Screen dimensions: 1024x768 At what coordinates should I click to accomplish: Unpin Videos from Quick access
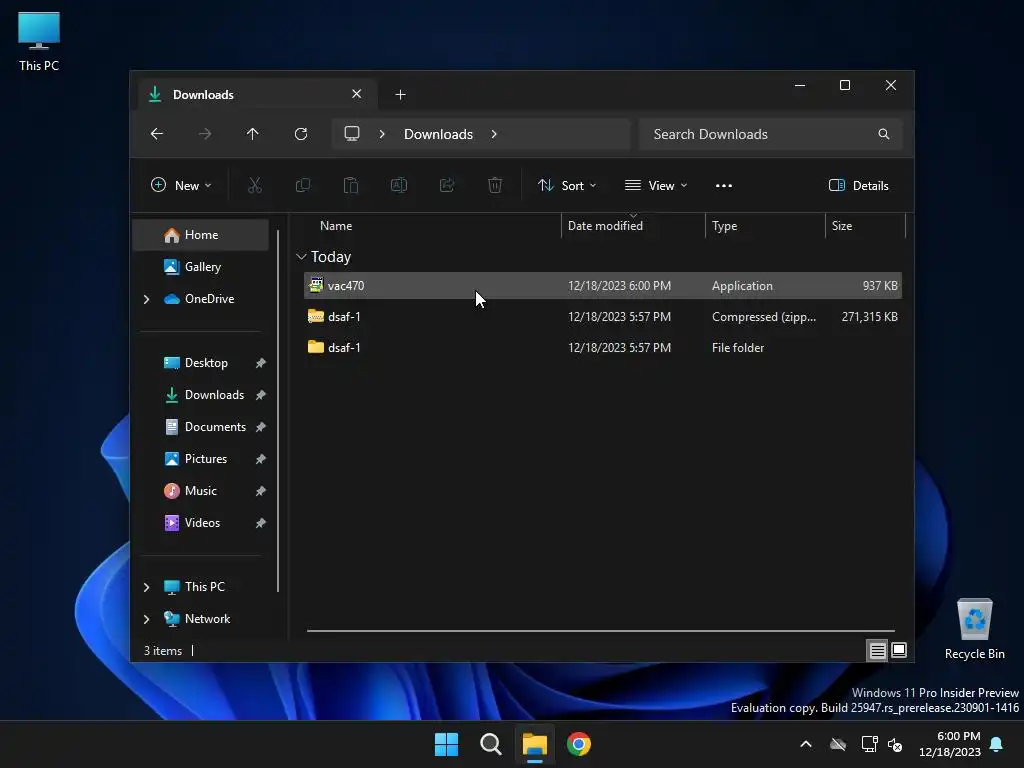pyautogui.click(x=261, y=523)
